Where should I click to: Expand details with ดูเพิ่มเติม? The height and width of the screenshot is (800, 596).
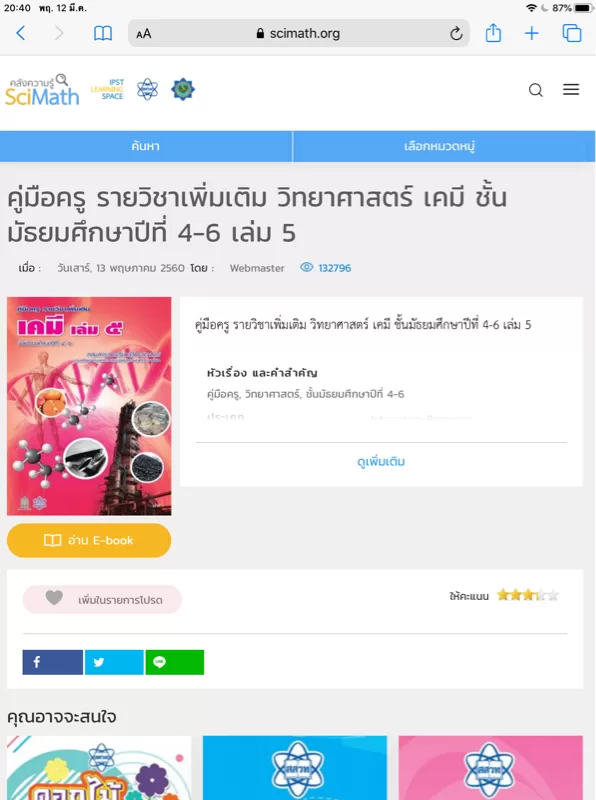click(x=381, y=462)
